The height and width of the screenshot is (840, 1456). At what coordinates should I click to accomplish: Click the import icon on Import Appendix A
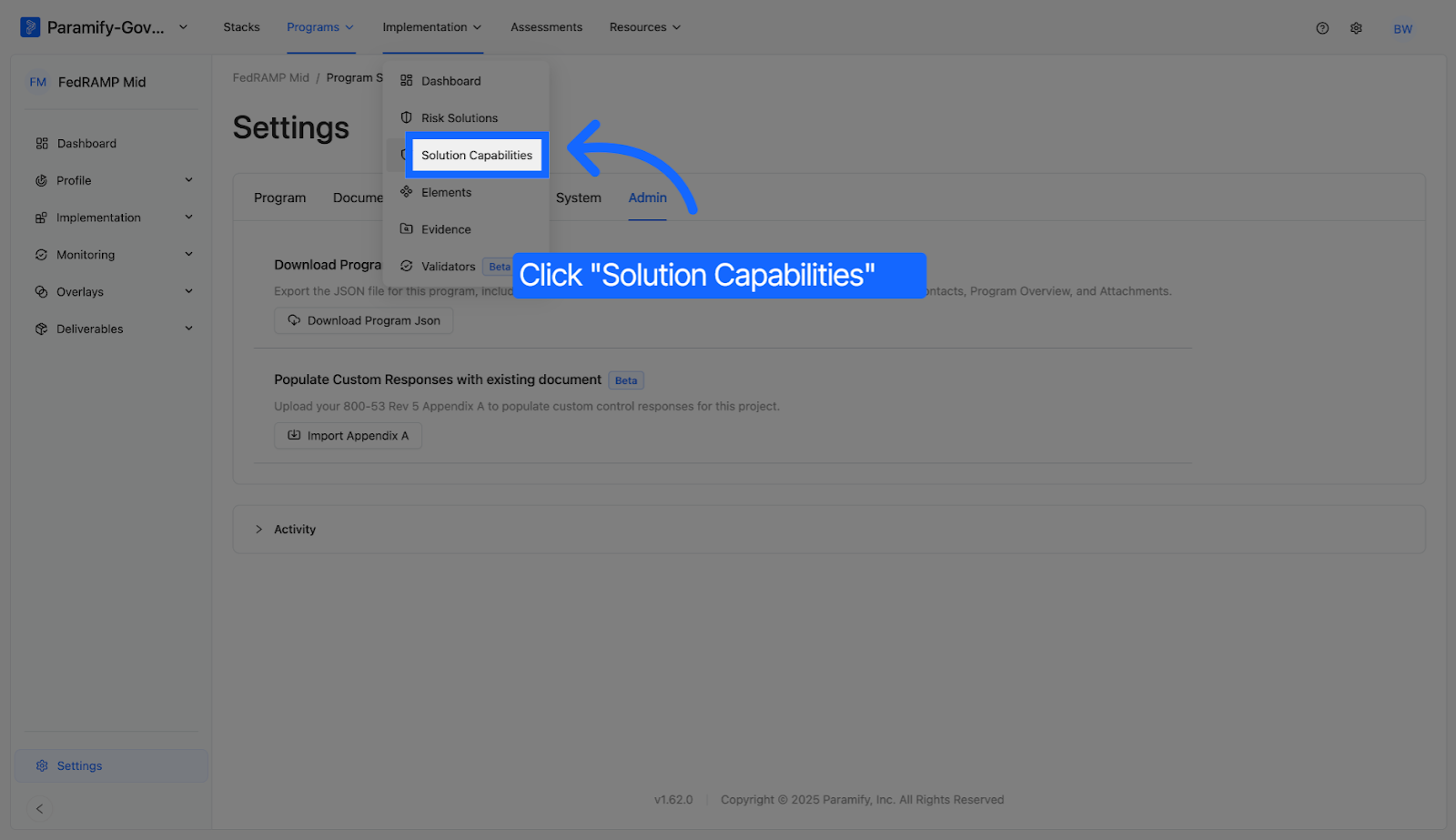point(294,436)
